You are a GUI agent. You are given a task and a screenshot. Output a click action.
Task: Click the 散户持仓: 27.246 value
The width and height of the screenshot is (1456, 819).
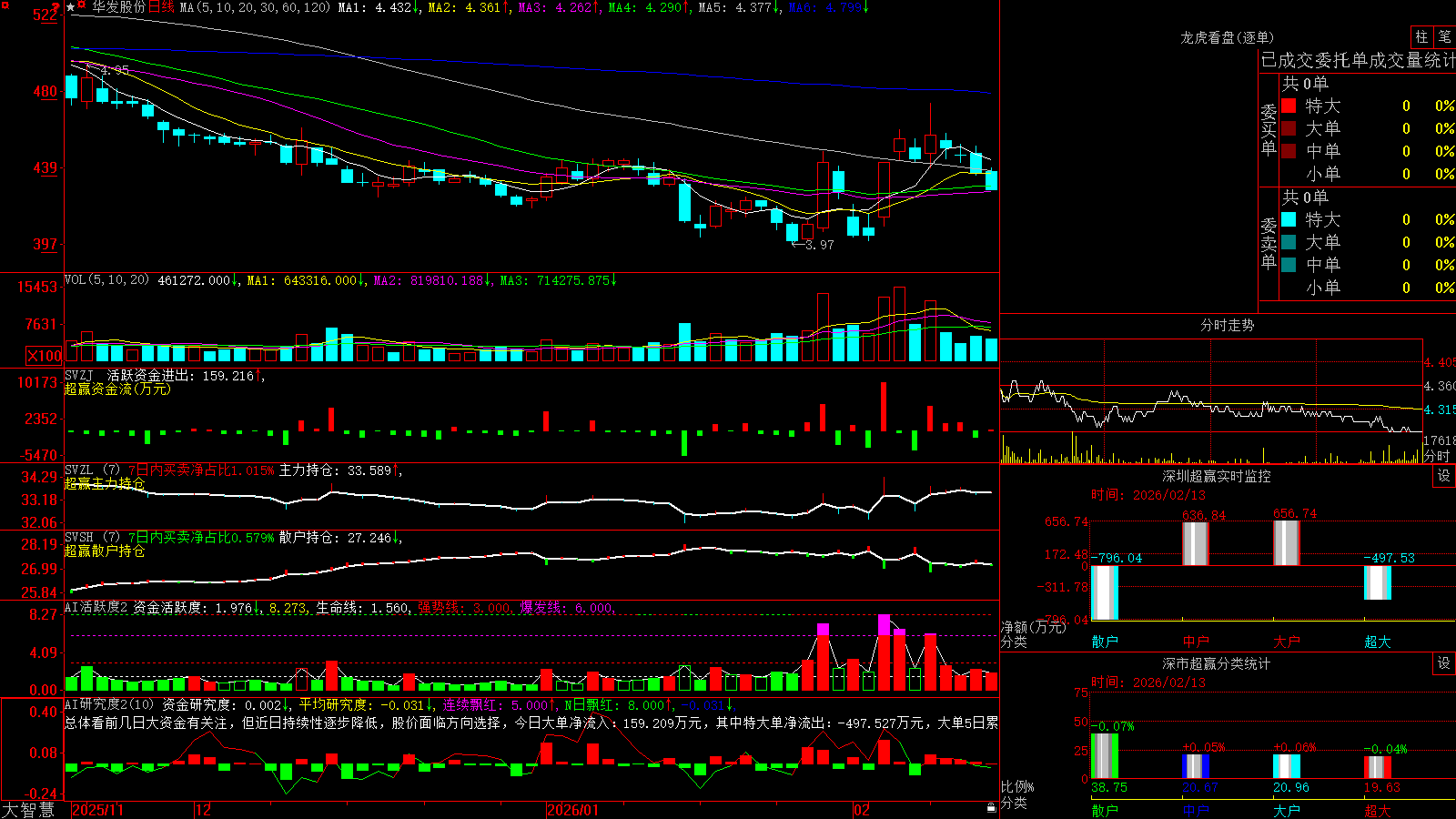(339, 538)
